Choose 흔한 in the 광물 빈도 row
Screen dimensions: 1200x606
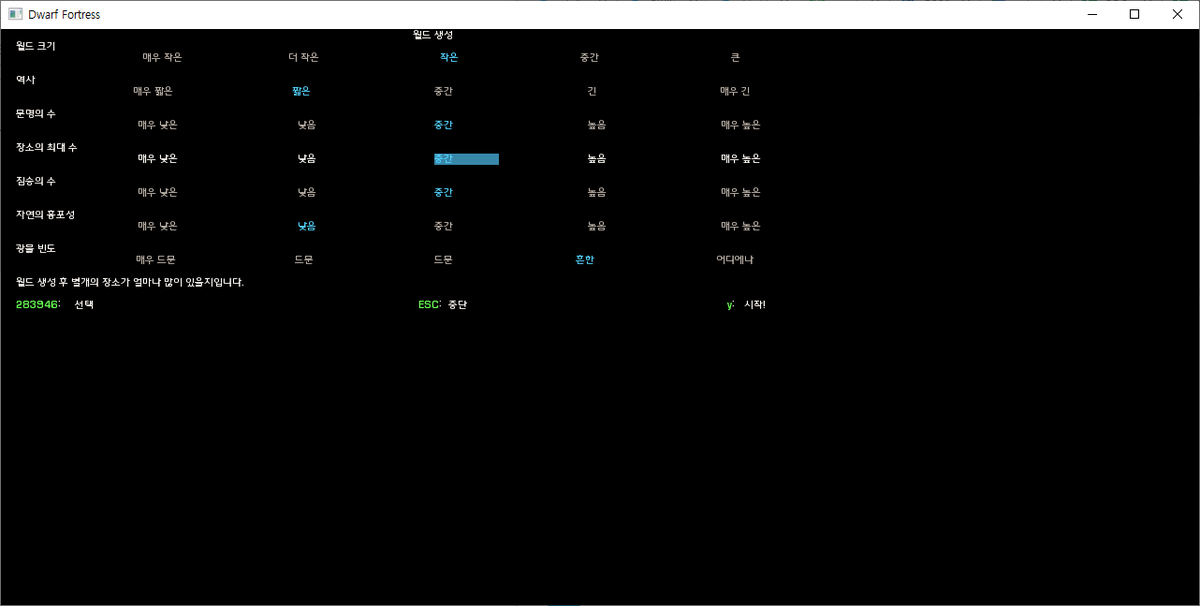click(584, 259)
